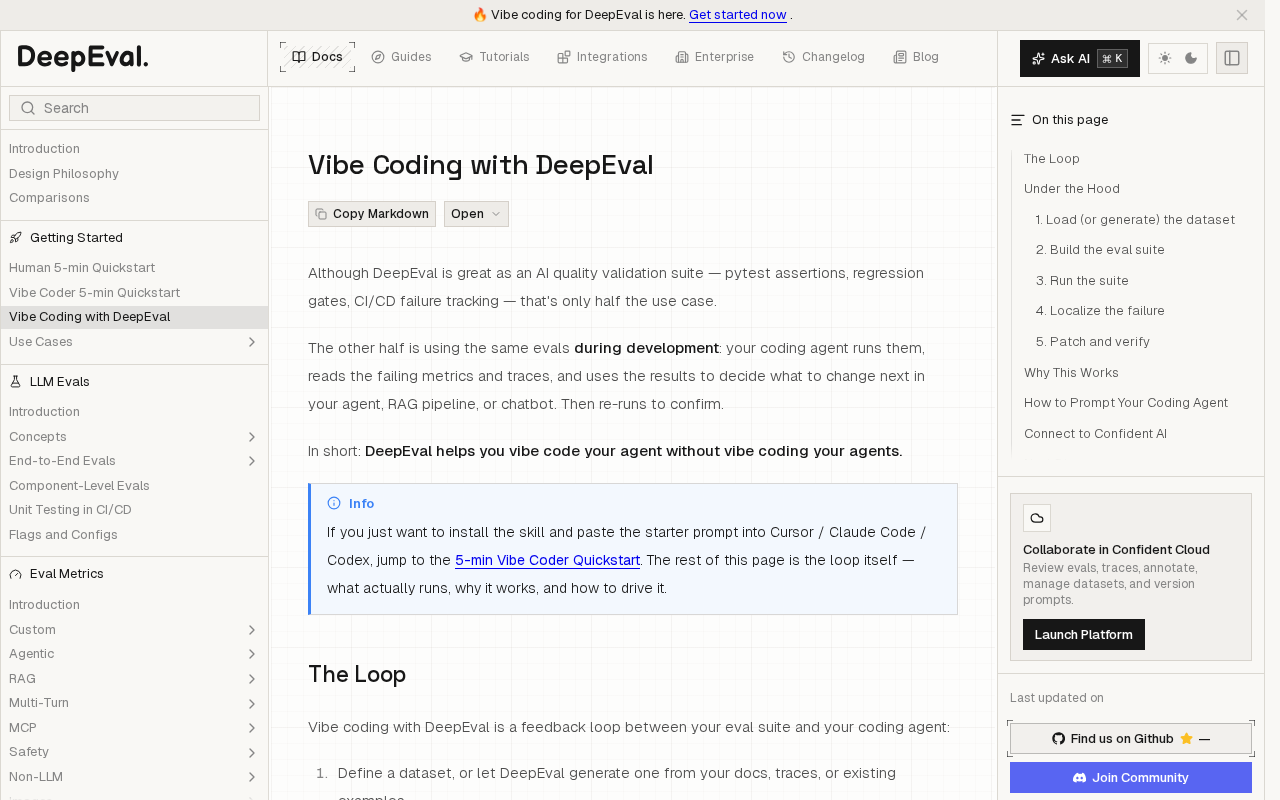This screenshot has height=800, width=1280.
Task: Jump to How to Prompt Your Coding Agent
Action: click(1126, 403)
